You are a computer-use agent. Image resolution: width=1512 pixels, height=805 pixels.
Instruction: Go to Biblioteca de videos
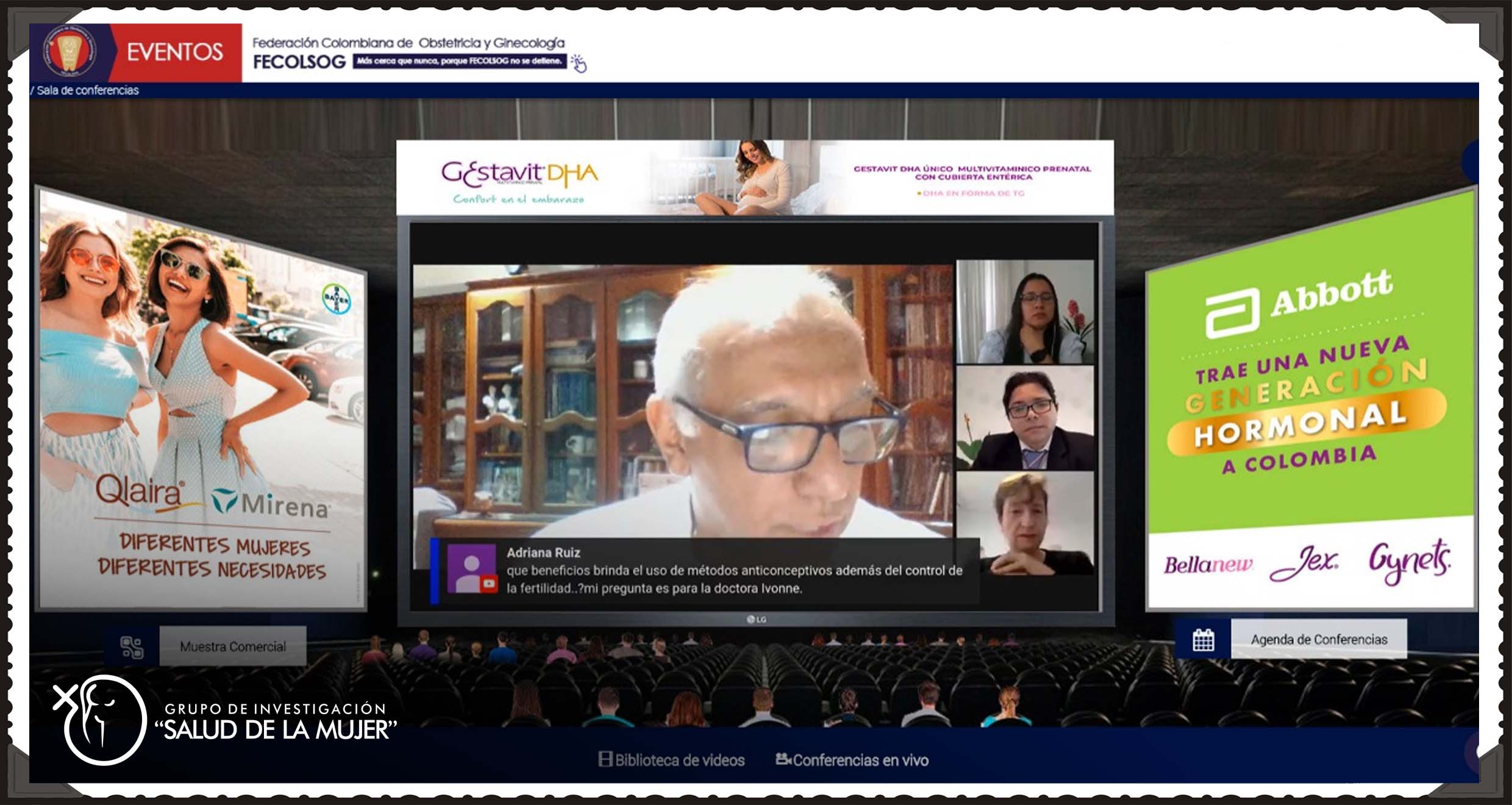coord(679,760)
